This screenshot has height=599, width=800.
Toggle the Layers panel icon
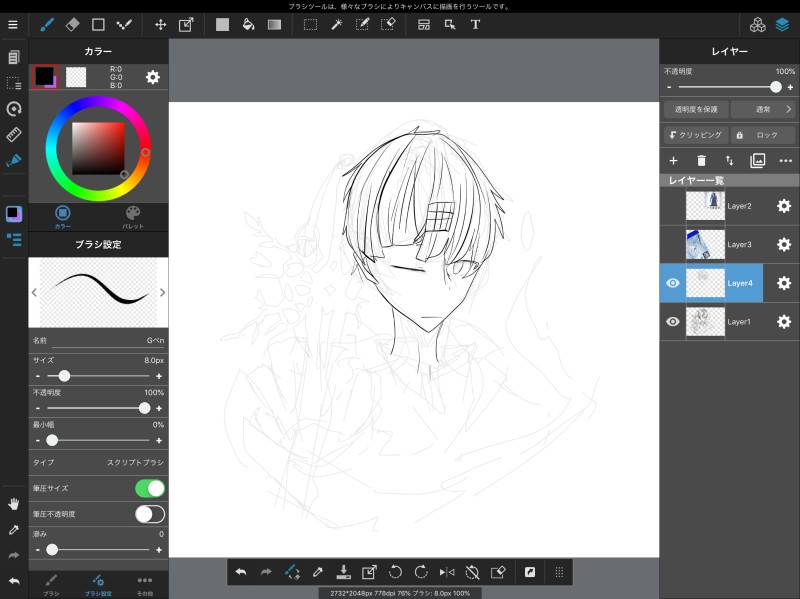783,24
